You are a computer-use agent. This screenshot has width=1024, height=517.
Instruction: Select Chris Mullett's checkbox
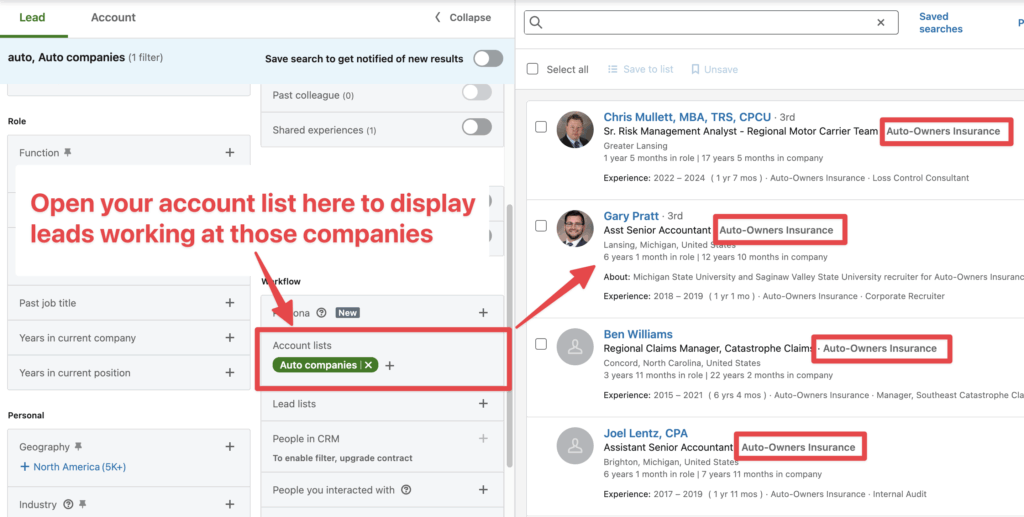(541, 127)
